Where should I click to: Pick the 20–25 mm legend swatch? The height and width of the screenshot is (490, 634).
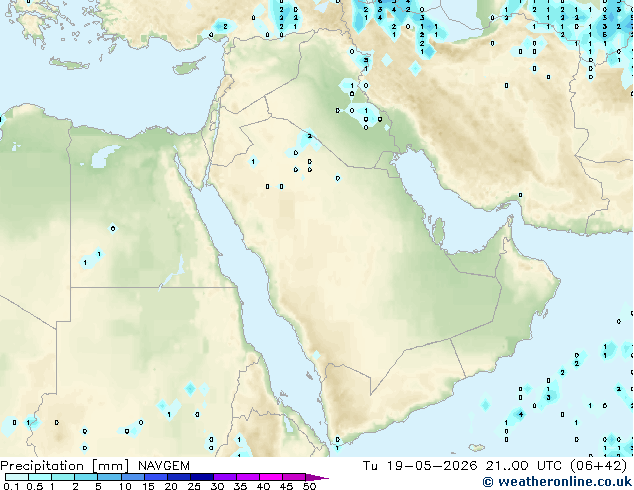coord(178,477)
